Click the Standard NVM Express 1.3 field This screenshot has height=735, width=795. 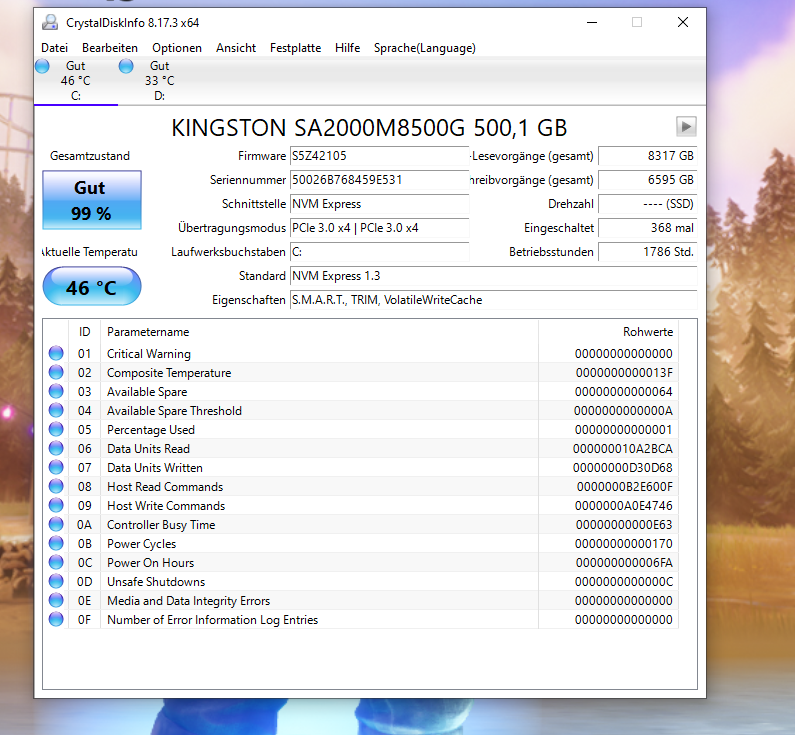[493, 276]
